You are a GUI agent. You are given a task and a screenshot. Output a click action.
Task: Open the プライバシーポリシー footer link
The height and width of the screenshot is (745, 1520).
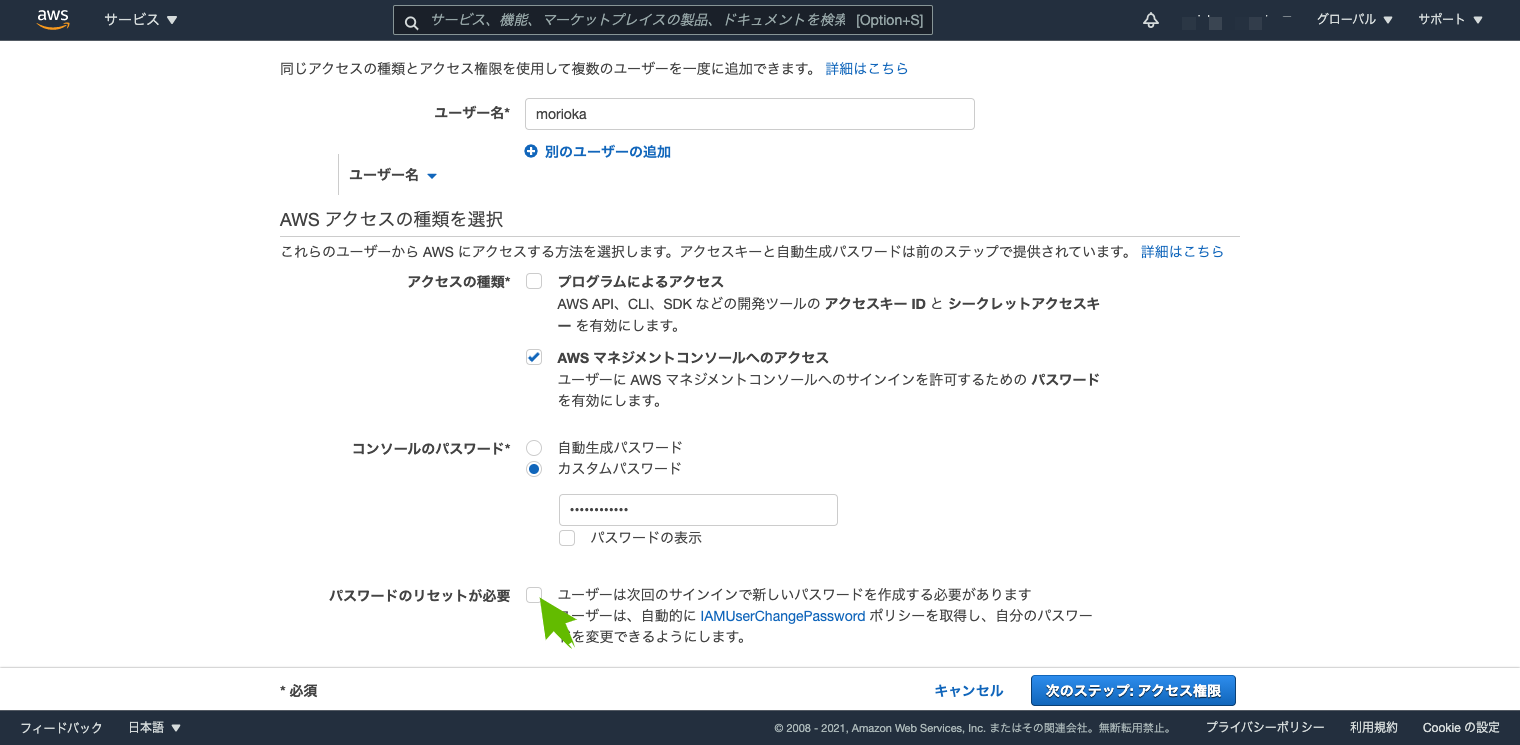pyautogui.click(x=1265, y=728)
